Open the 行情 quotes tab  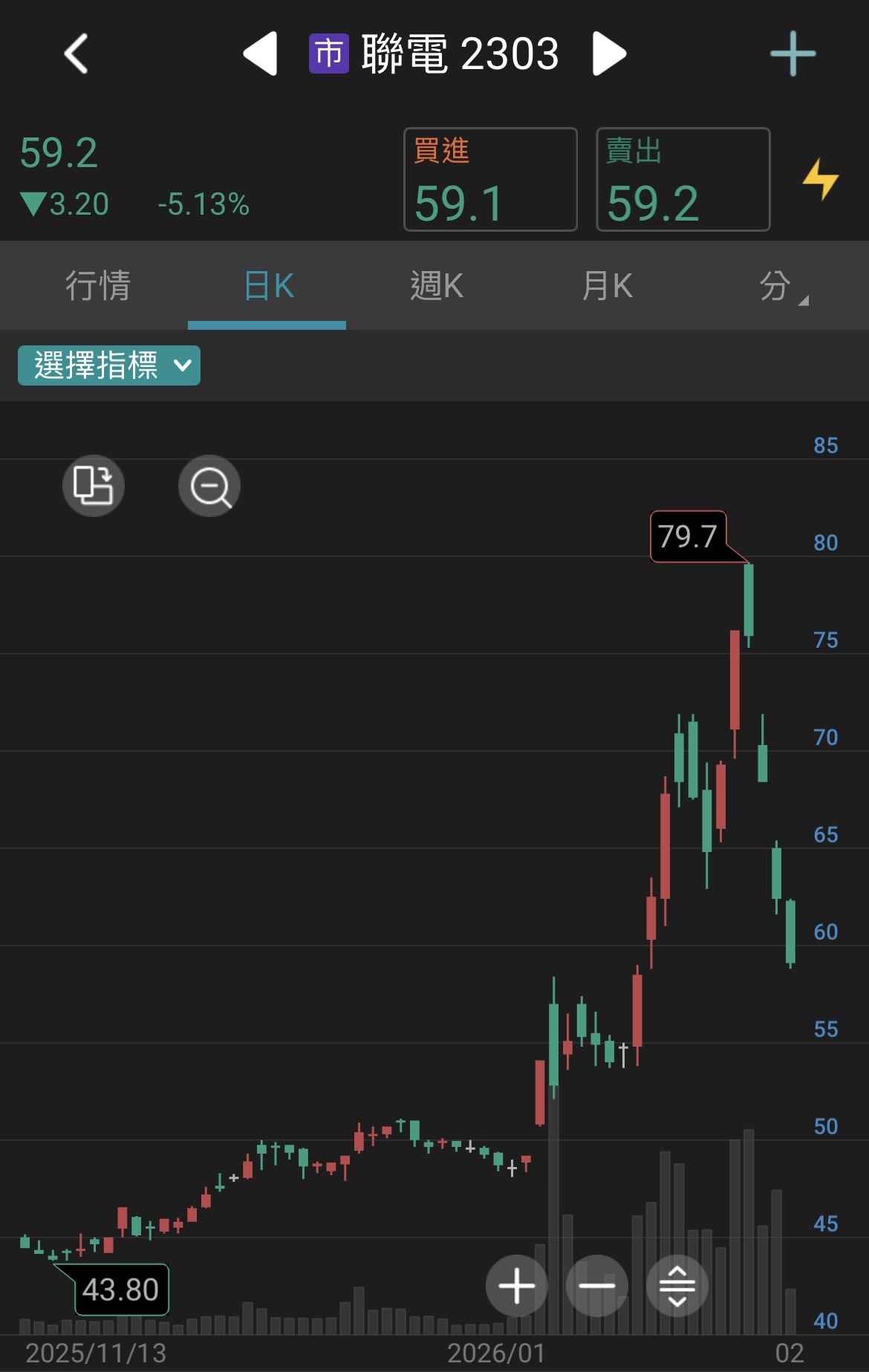pos(97,286)
